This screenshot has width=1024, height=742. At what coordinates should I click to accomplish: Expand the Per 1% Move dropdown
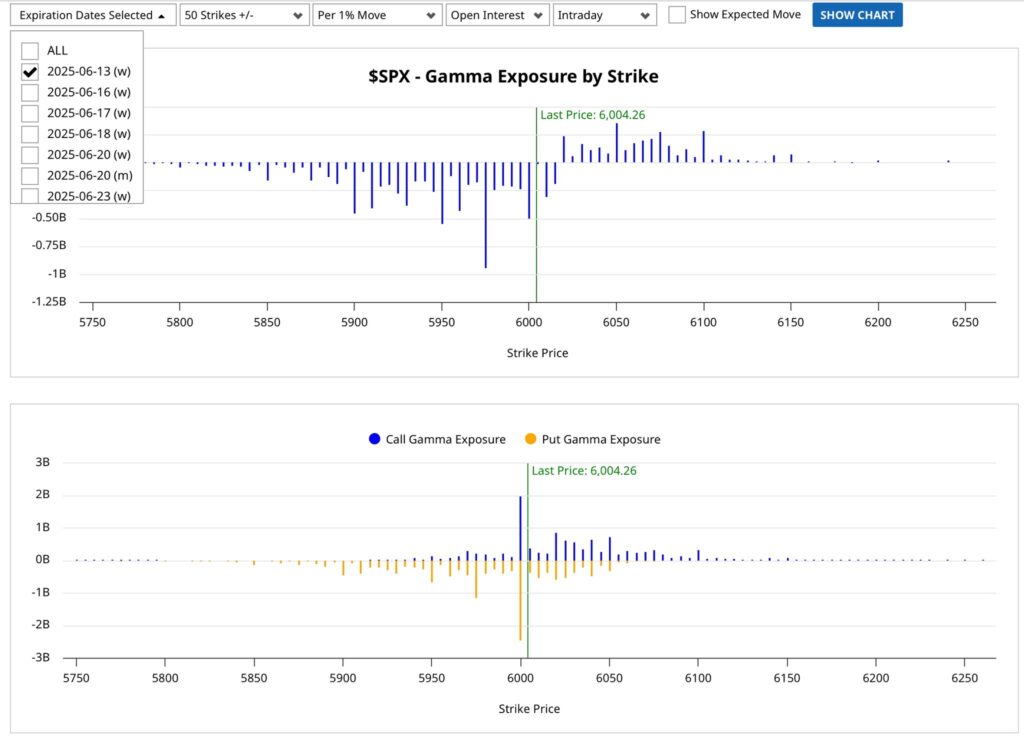pos(377,16)
